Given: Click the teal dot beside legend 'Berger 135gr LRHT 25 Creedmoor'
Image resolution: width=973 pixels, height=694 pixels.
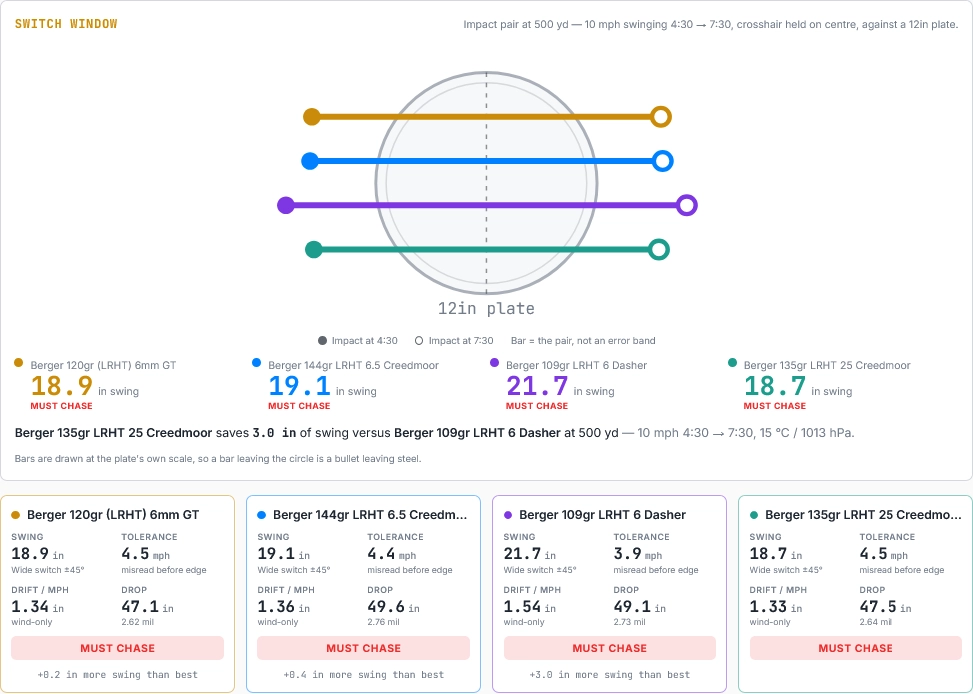Looking at the screenshot, I should pos(732,363).
